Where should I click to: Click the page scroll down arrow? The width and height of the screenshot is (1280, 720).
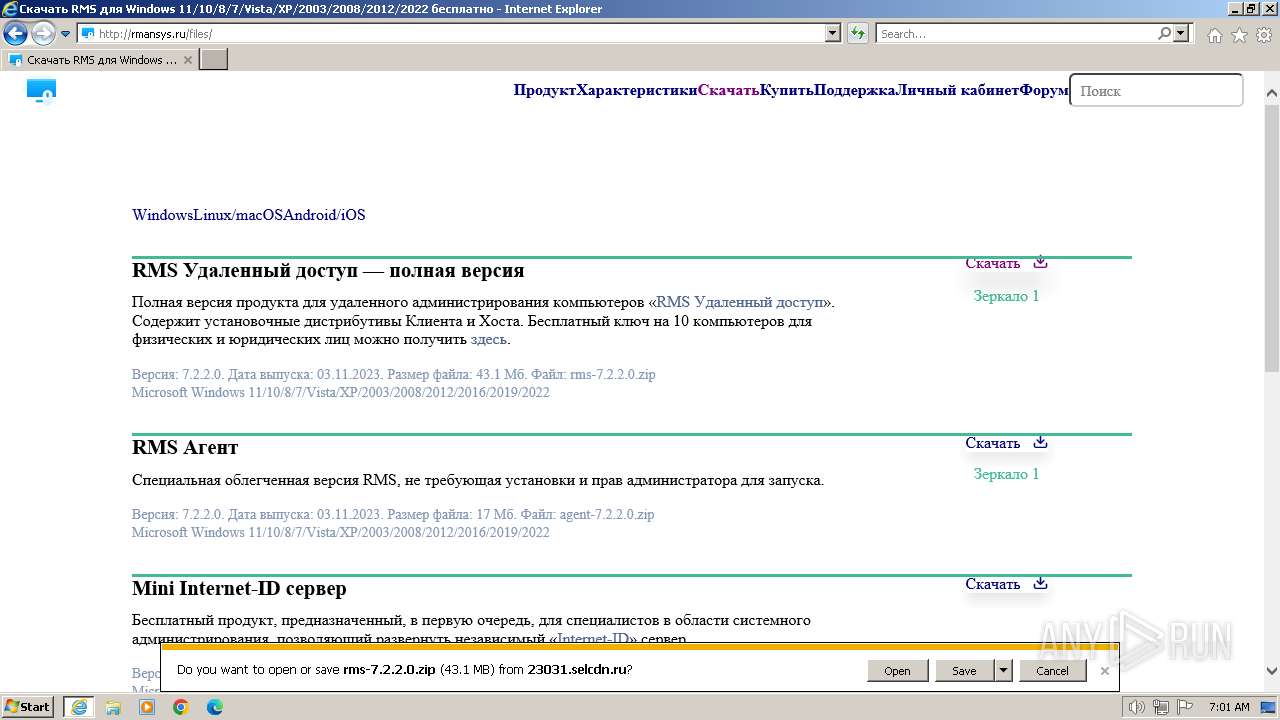pyautogui.click(x=1272, y=672)
